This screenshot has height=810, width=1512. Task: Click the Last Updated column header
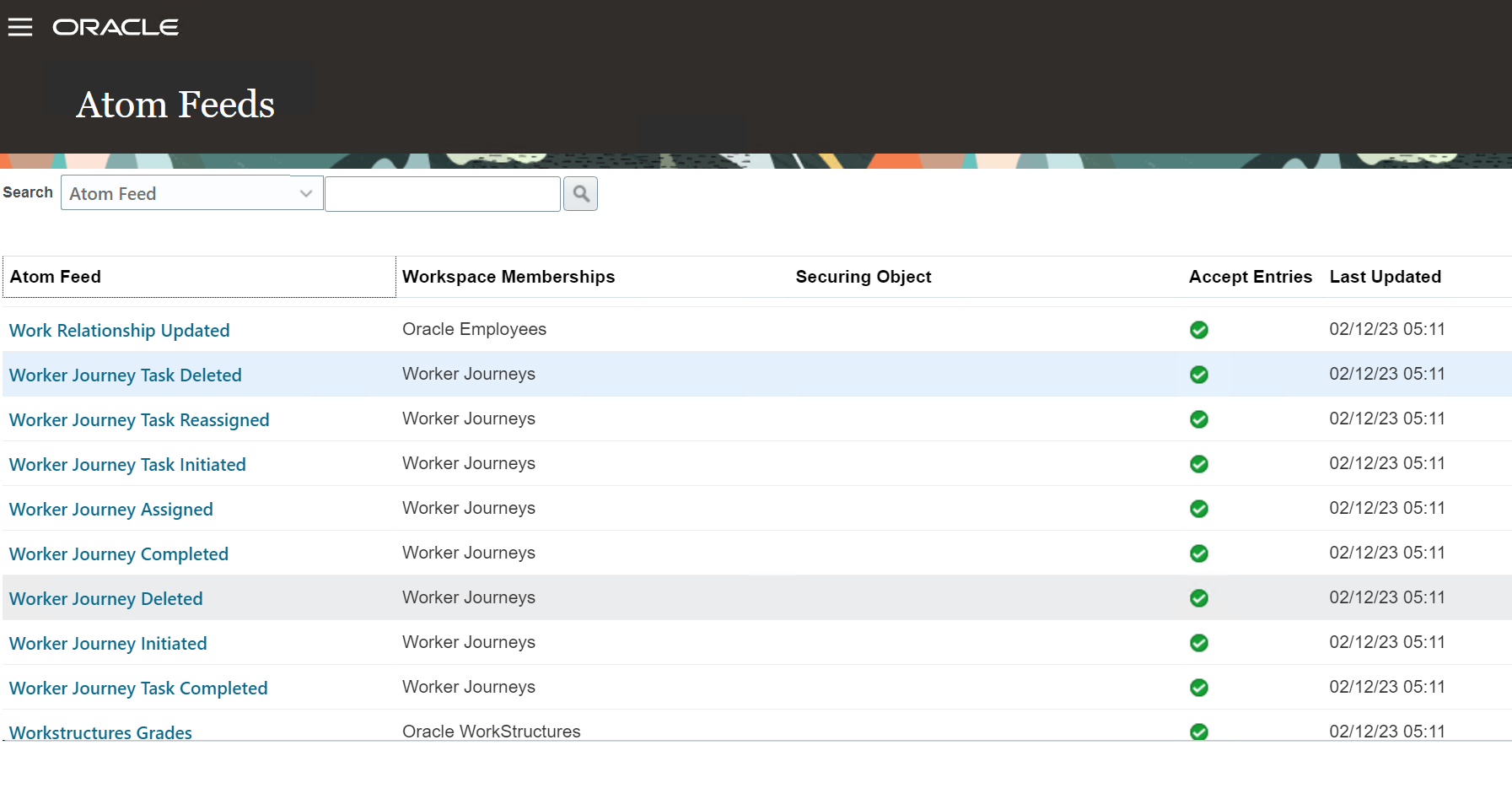point(1385,276)
